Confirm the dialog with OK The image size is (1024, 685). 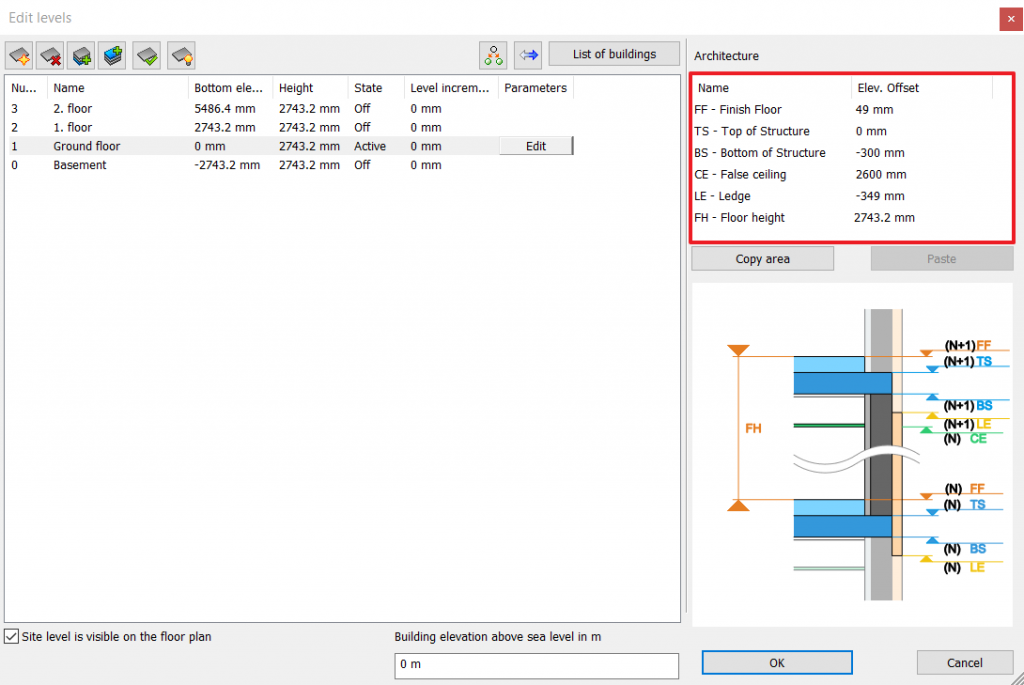(776, 662)
